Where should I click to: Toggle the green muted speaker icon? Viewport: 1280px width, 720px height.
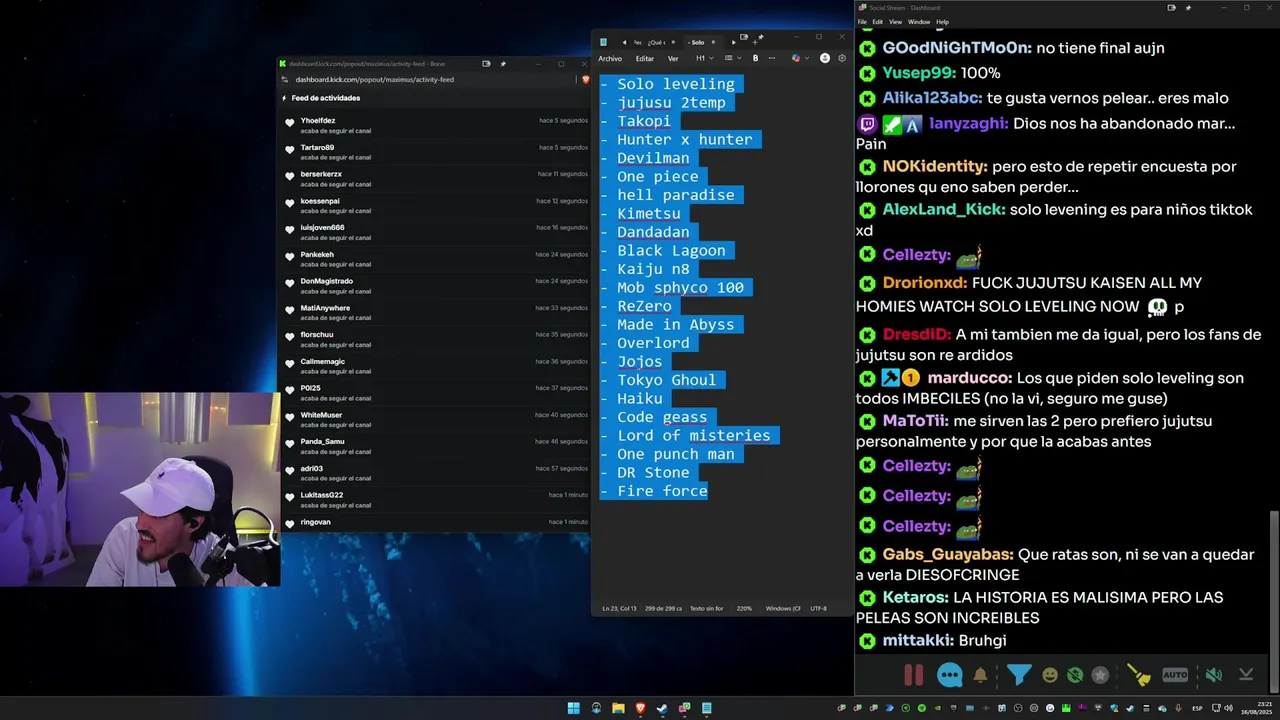pyautogui.click(x=1213, y=675)
